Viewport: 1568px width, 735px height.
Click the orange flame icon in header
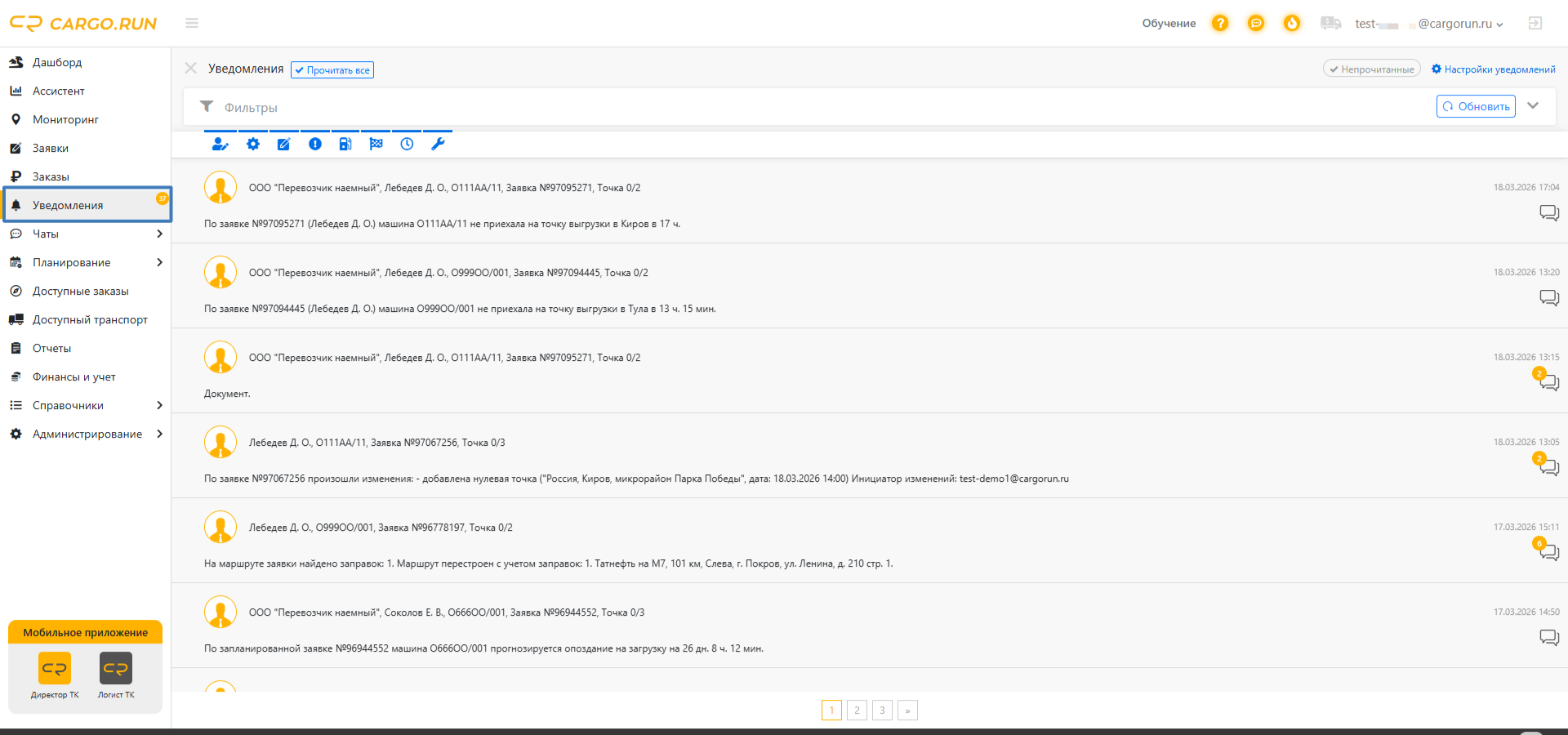1292,23
